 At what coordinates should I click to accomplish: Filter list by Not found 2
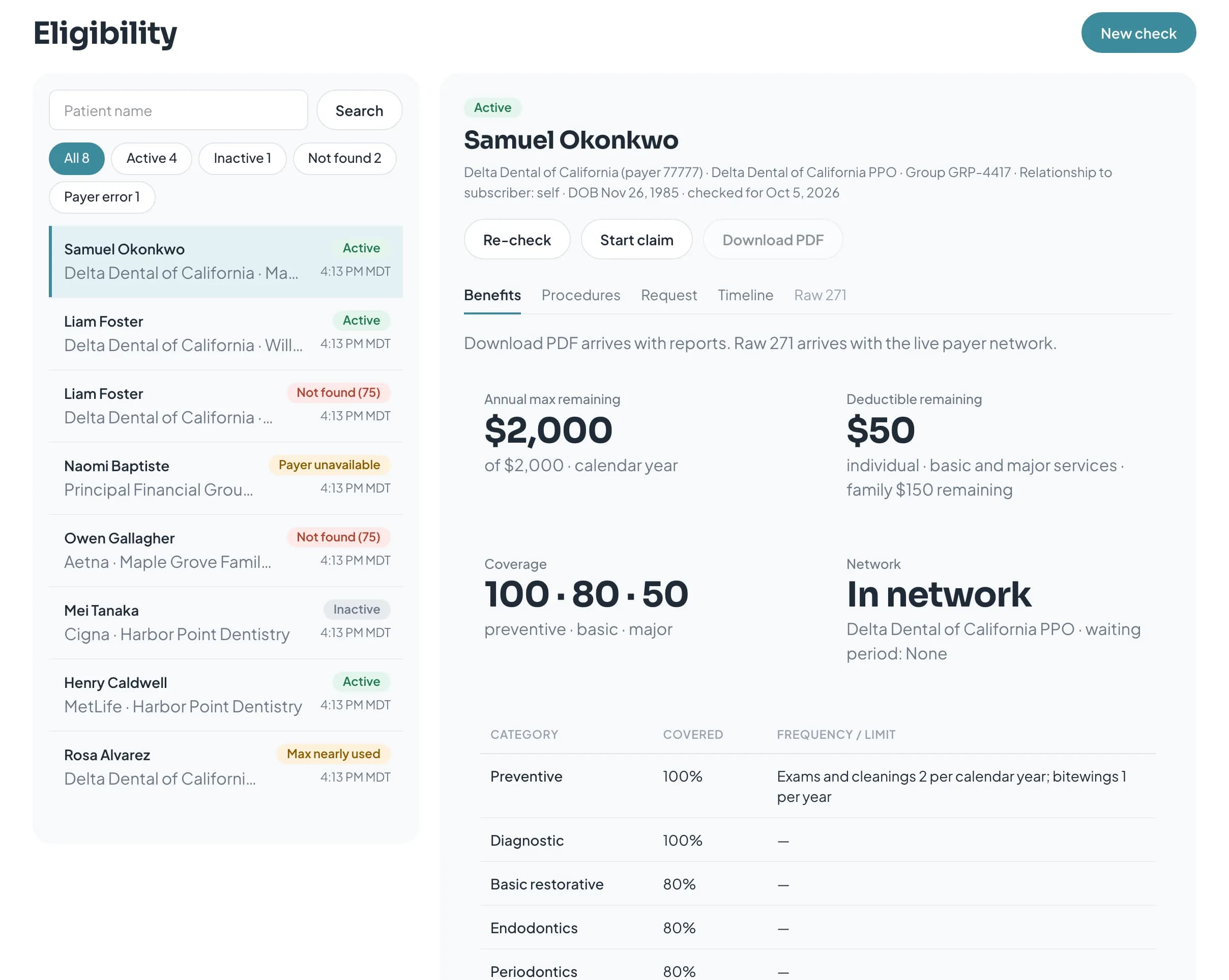coord(344,158)
